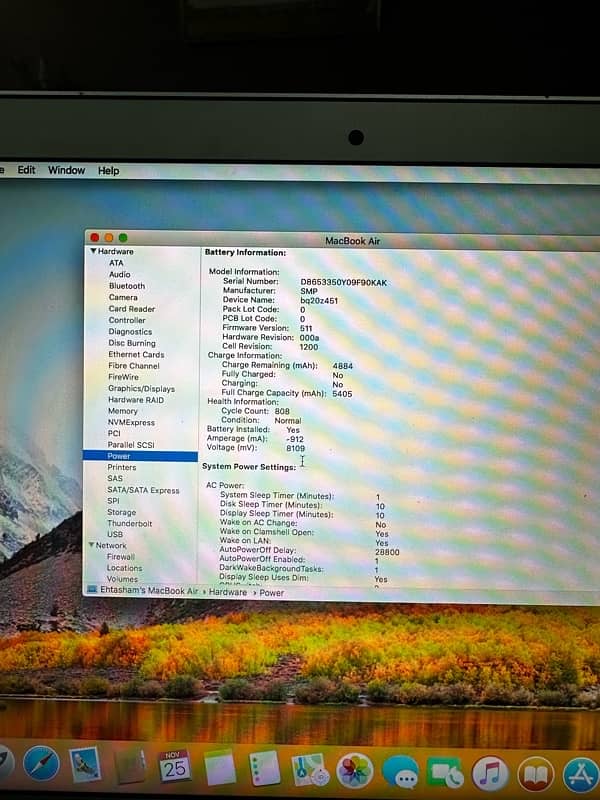The width and height of the screenshot is (600, 800).
Task: Select Memory in the sidebar
Action: (x=123, y=411)
